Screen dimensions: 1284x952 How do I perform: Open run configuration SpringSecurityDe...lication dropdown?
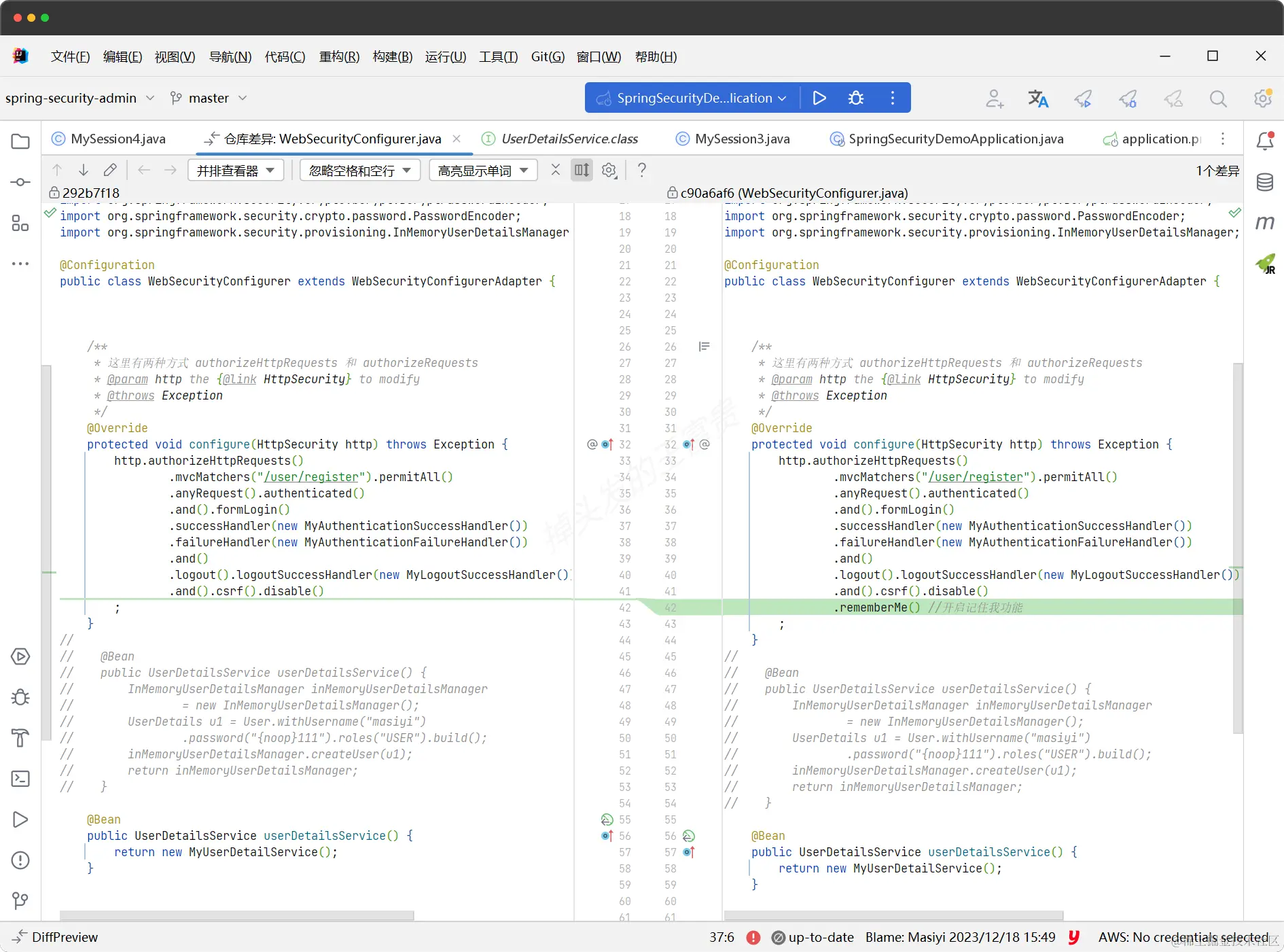692,98
